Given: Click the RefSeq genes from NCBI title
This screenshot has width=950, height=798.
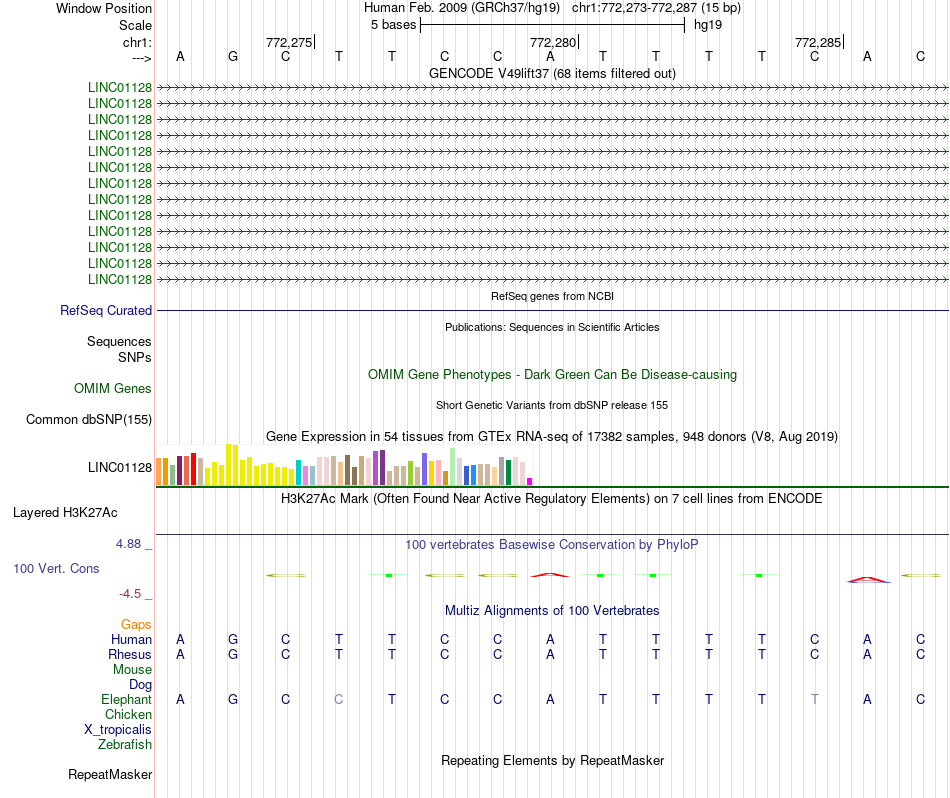Looking at the screenshot, I should point(553,296).
